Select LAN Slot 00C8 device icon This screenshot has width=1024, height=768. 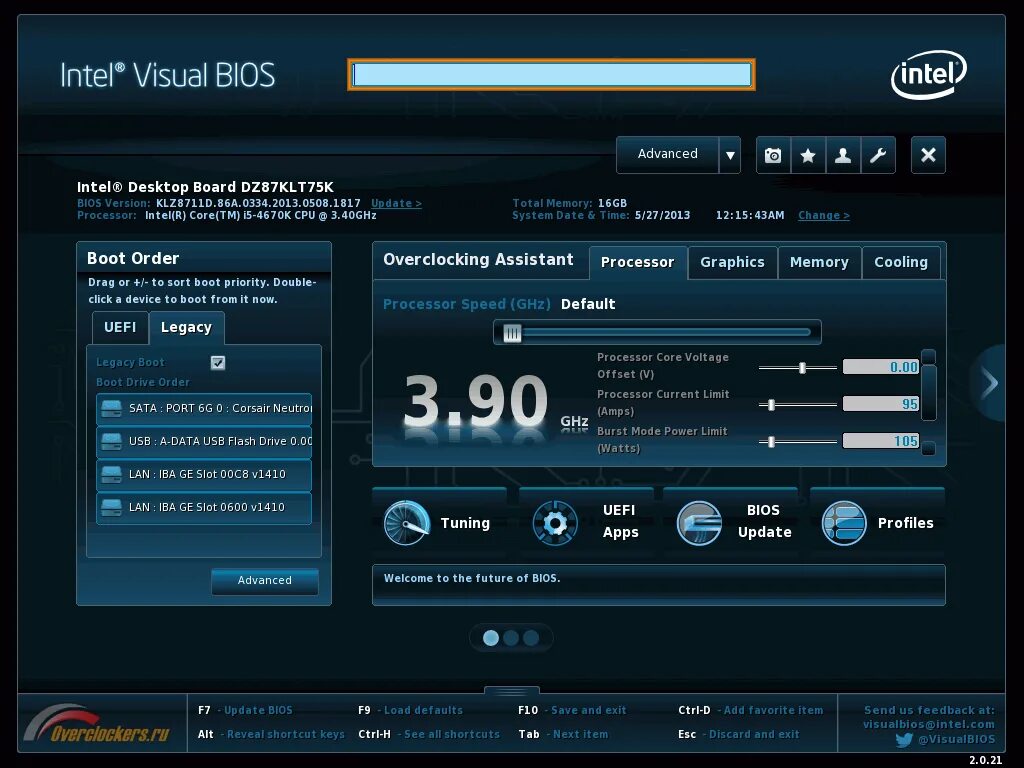[x=112, y=474]
